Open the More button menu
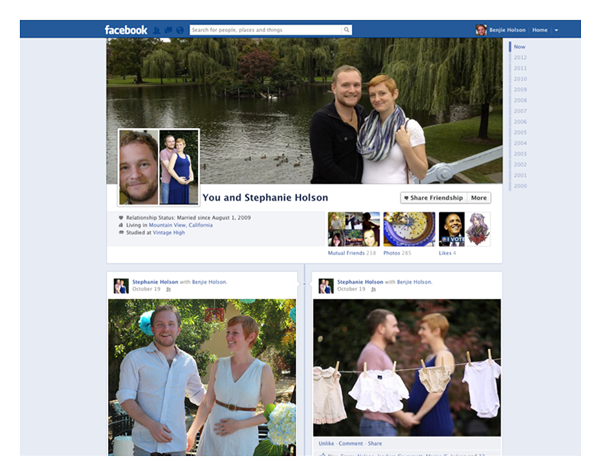 click(479, 198)
